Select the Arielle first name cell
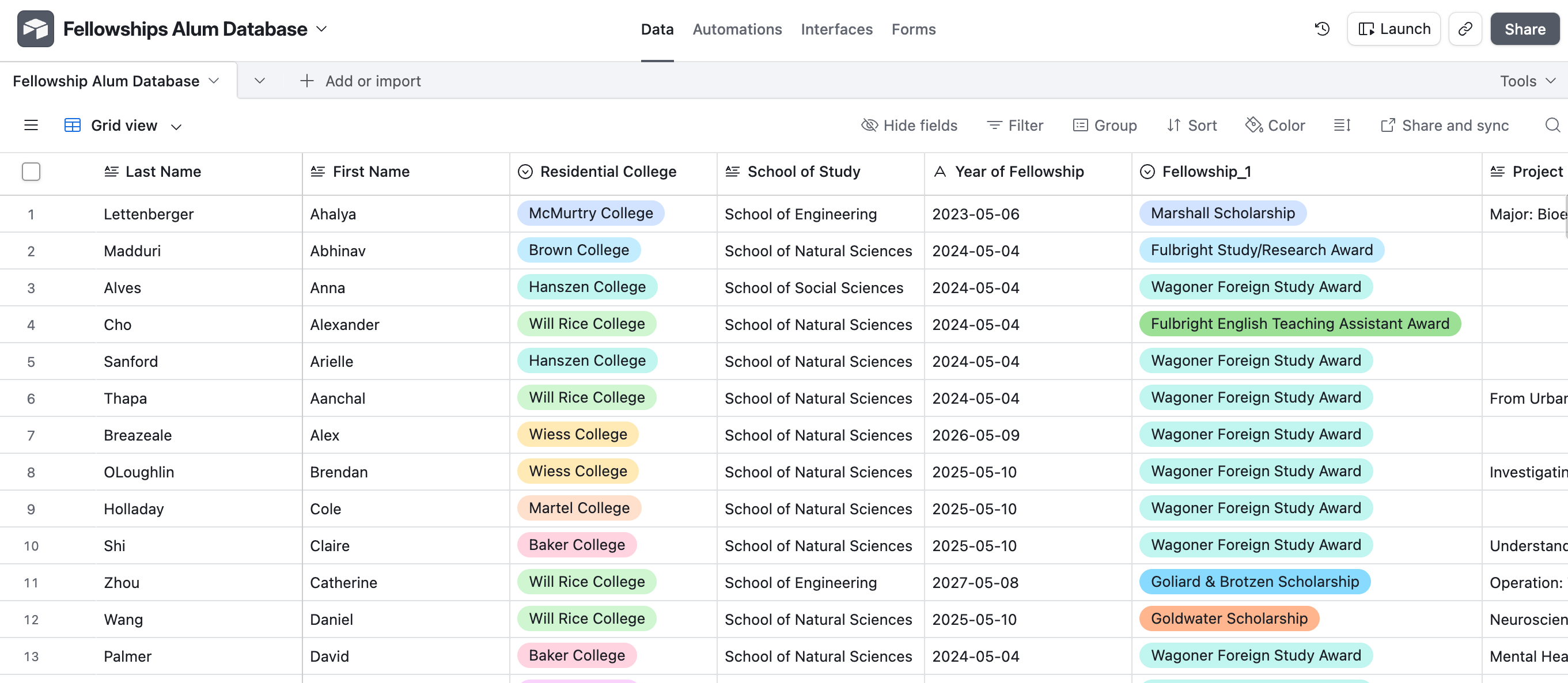Screen dimensions: 1568x683 pyautogui.click(x=406, y=361)
